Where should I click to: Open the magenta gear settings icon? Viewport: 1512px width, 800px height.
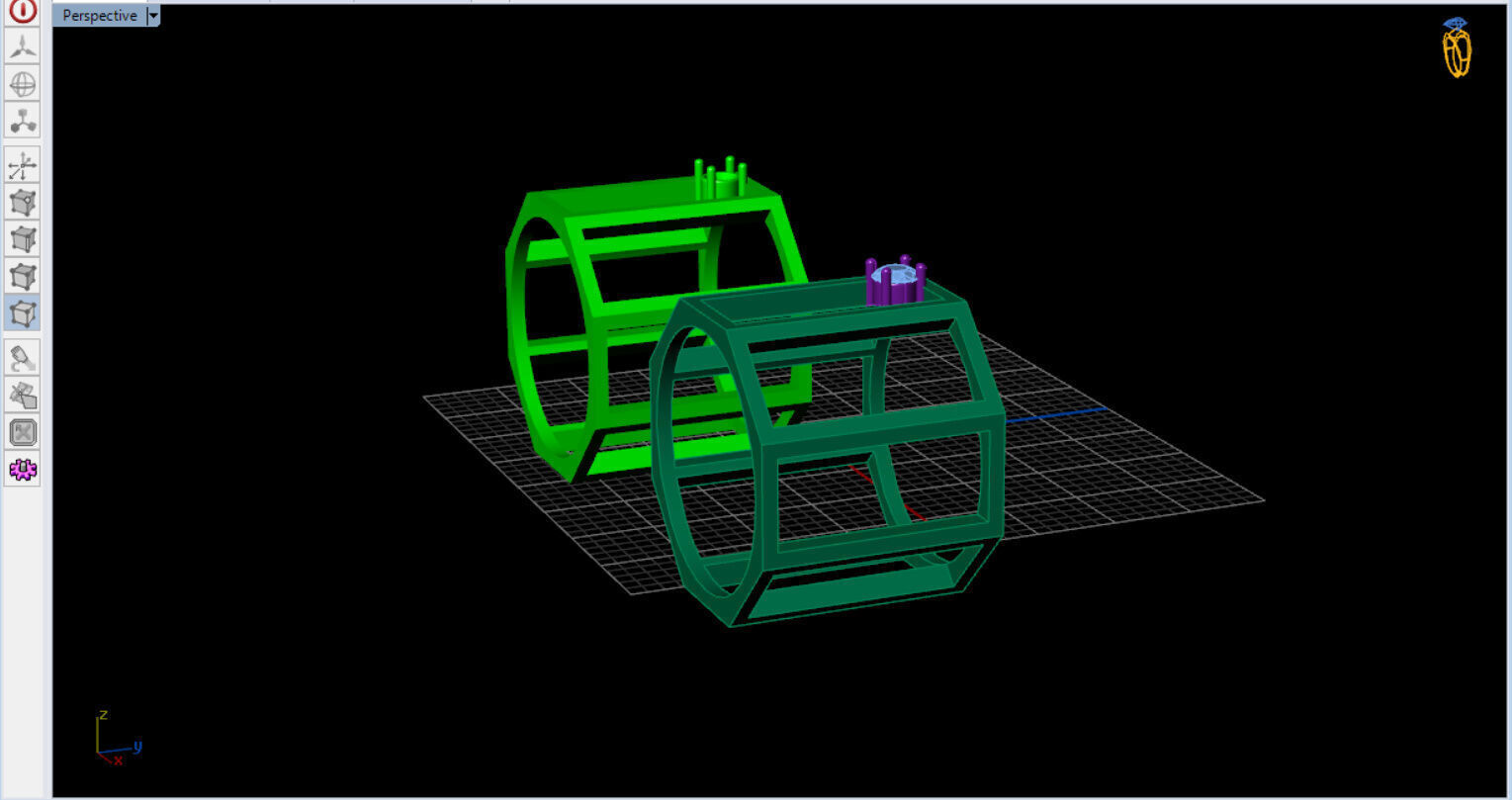tap(23, 470)
